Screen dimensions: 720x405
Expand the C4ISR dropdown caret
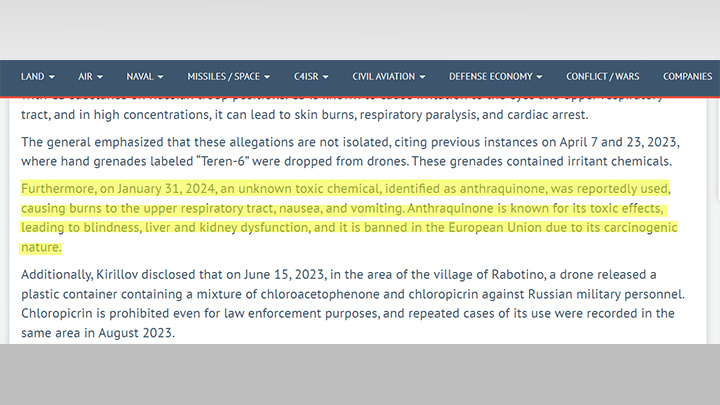(x=326, y=77)
